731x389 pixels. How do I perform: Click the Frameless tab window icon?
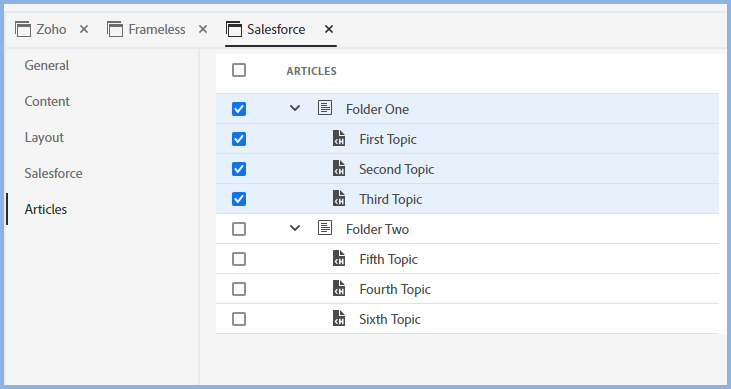click(115, 29)
